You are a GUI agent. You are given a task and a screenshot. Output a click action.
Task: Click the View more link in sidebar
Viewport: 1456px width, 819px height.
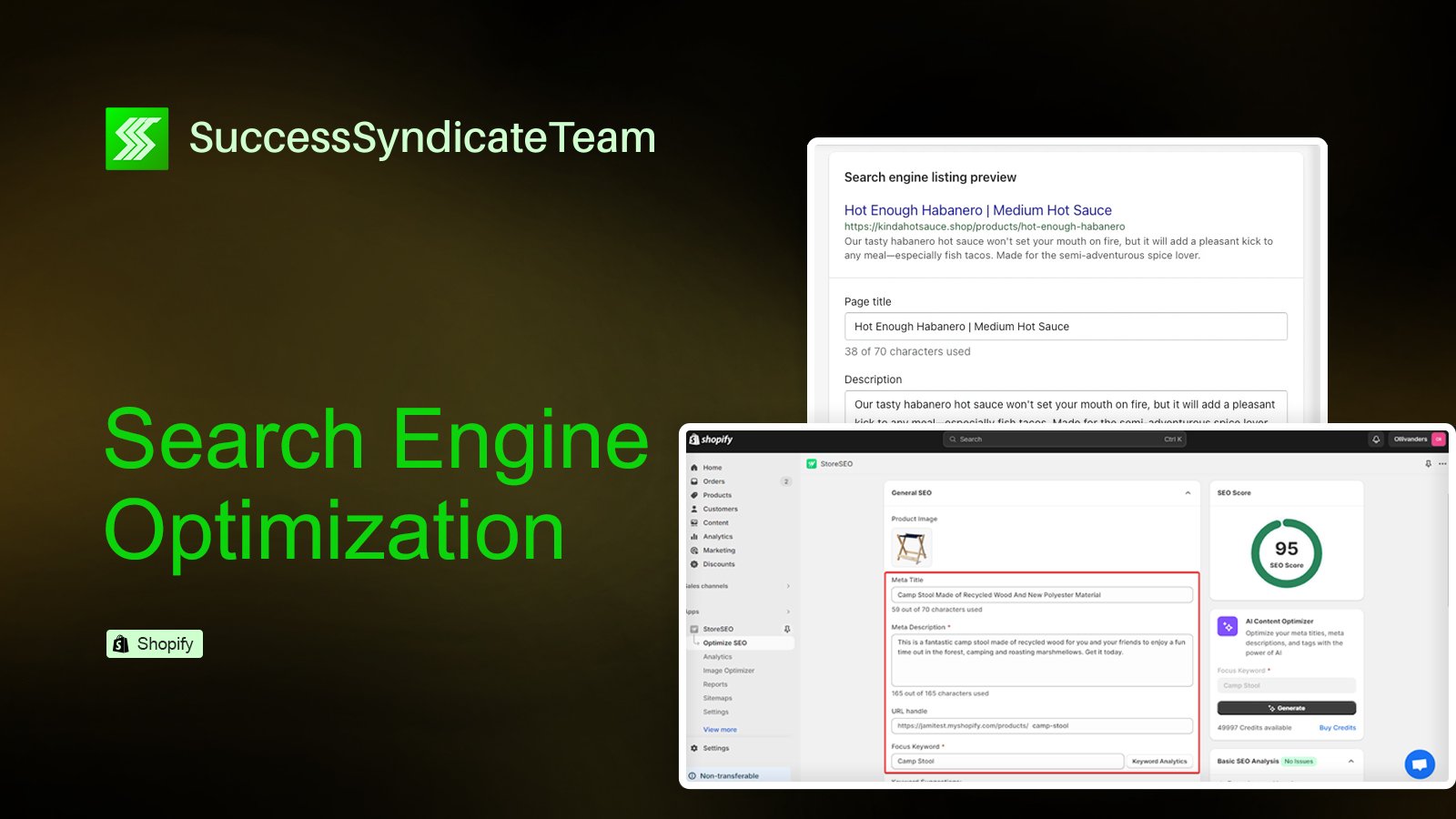pos(720,730)
